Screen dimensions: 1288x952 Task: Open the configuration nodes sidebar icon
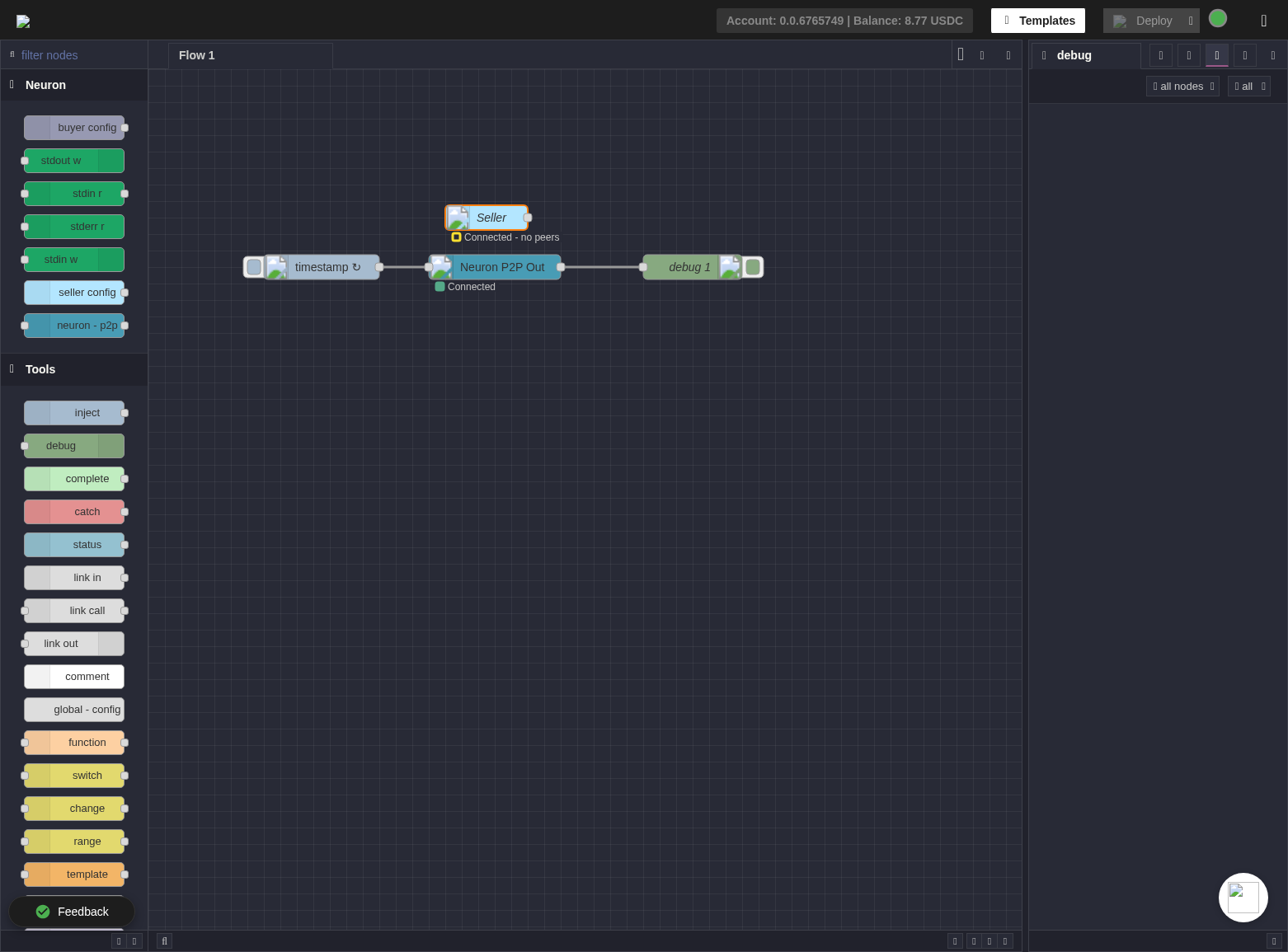(1245, 55)
